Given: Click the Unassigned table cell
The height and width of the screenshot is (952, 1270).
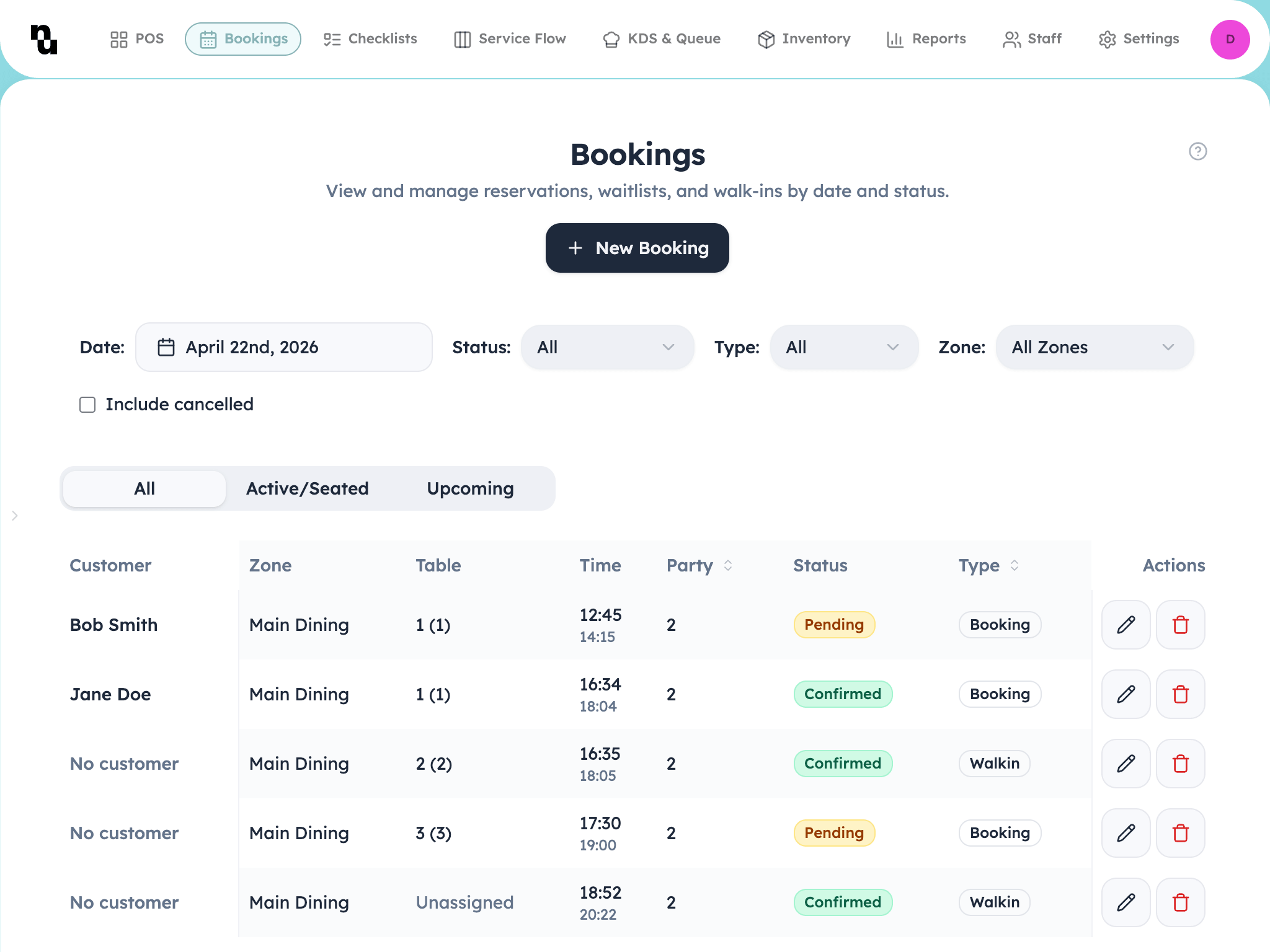Looking at the screenshot, I should pyautogui.click(x=464, y=902).
